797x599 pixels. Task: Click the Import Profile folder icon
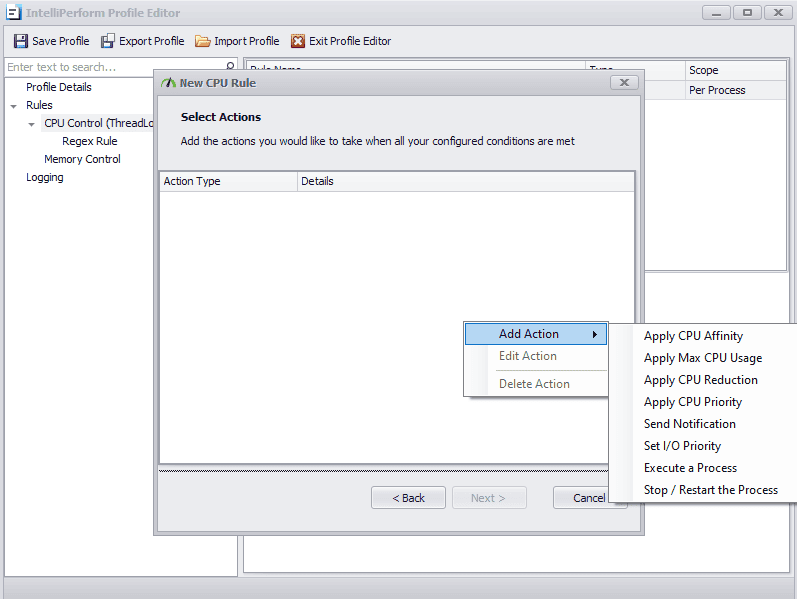202,41
